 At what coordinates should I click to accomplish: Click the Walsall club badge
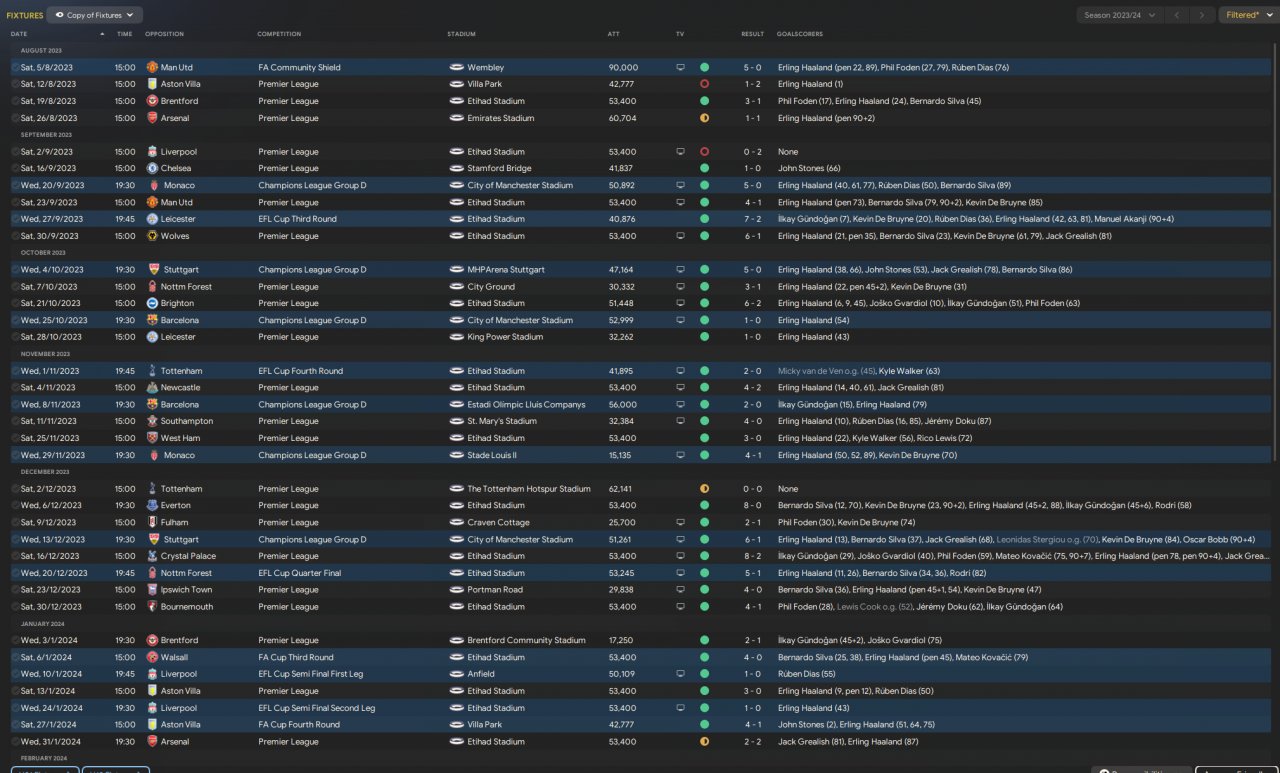[152, 657]
